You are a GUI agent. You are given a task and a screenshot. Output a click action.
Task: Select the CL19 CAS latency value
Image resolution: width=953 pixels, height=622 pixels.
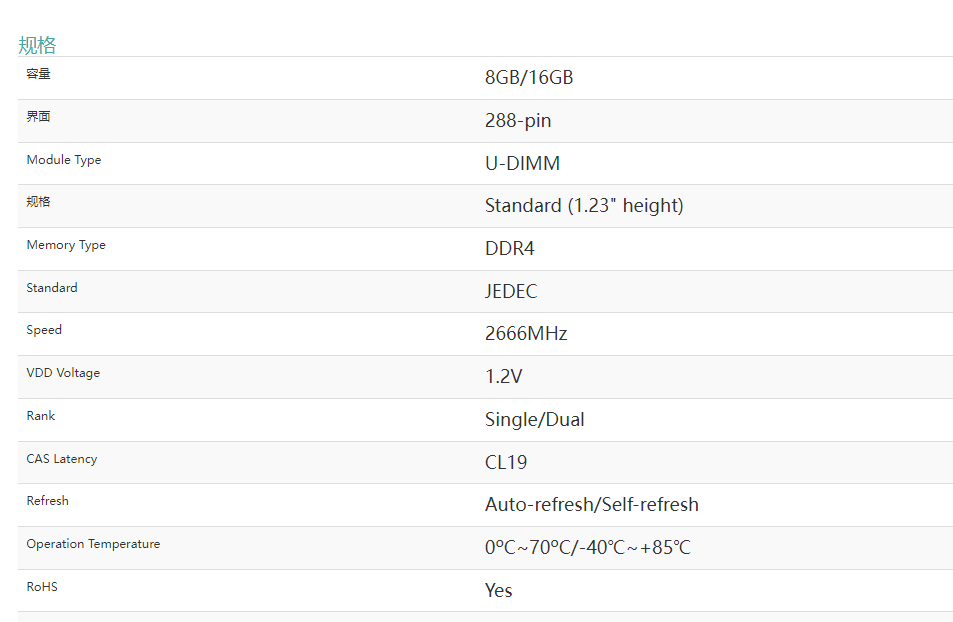(x=506, y=462)
